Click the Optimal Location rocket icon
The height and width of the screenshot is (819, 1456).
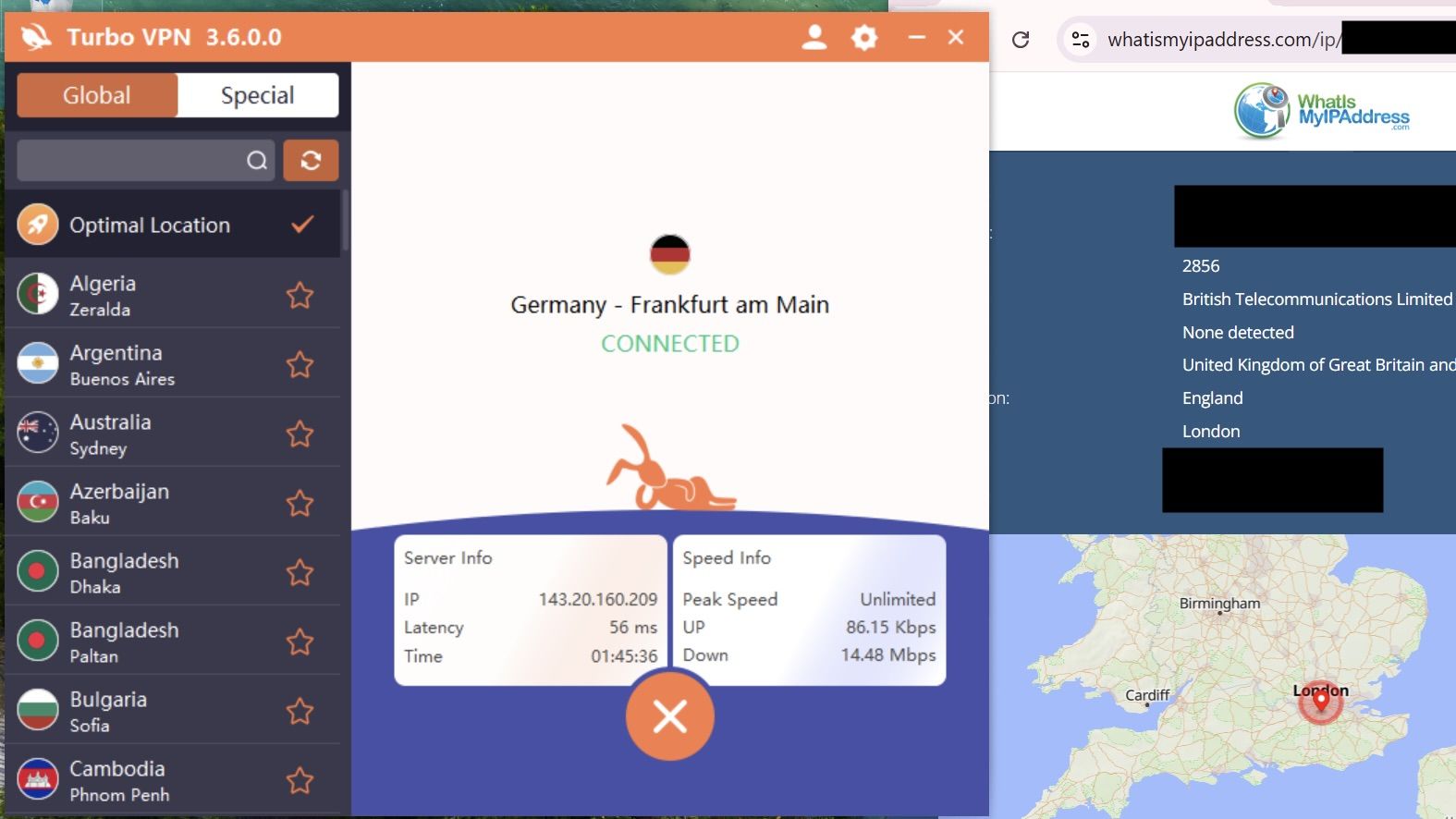pyautogui.click(x=38, y=225)
